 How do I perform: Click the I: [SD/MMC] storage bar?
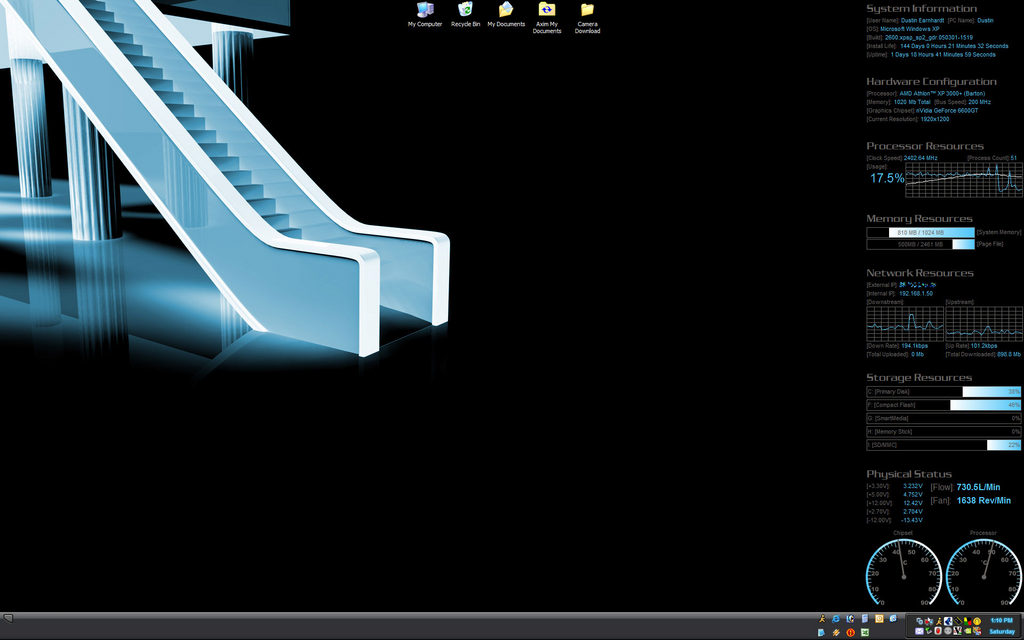[944, 445]
